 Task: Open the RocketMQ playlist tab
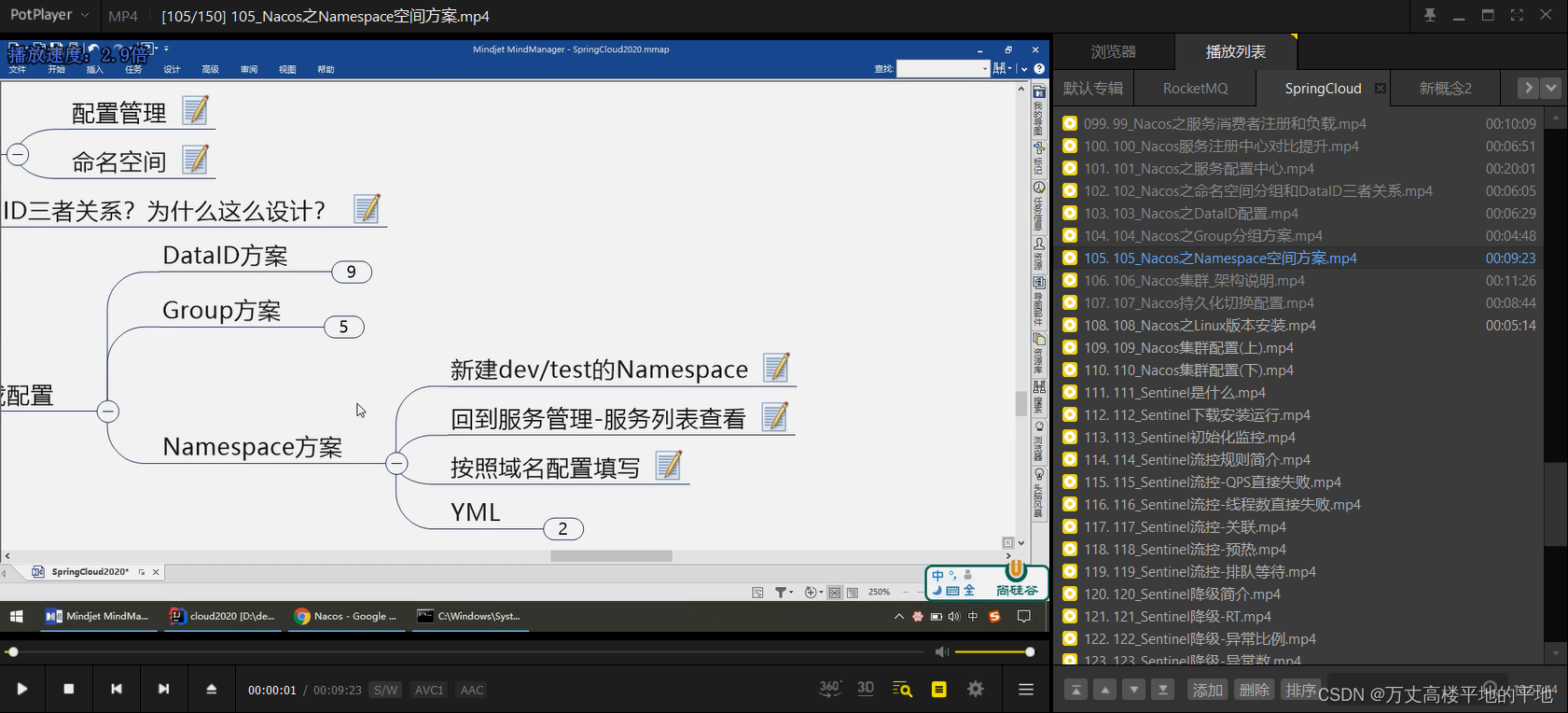point(1195,88)
